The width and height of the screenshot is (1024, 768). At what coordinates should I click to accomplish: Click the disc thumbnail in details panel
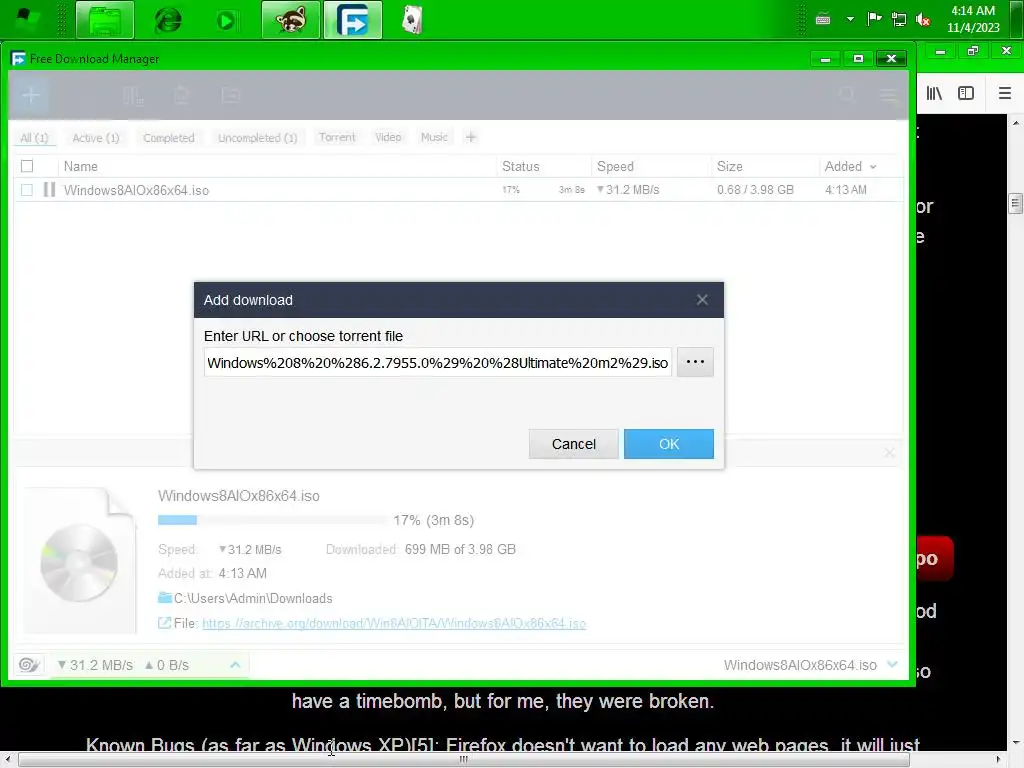click(80, 561)
